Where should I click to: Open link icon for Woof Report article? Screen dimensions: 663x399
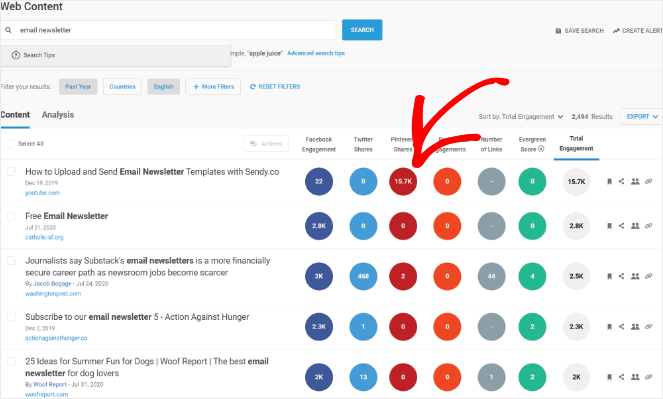[x=649, y=377]
